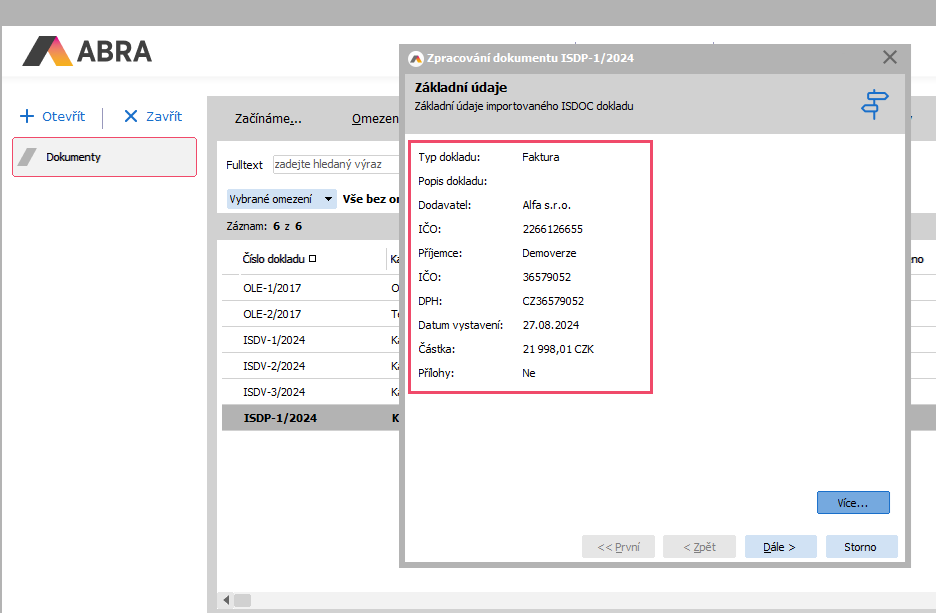Click the plus icon next to Otevřít

[27, 116]
